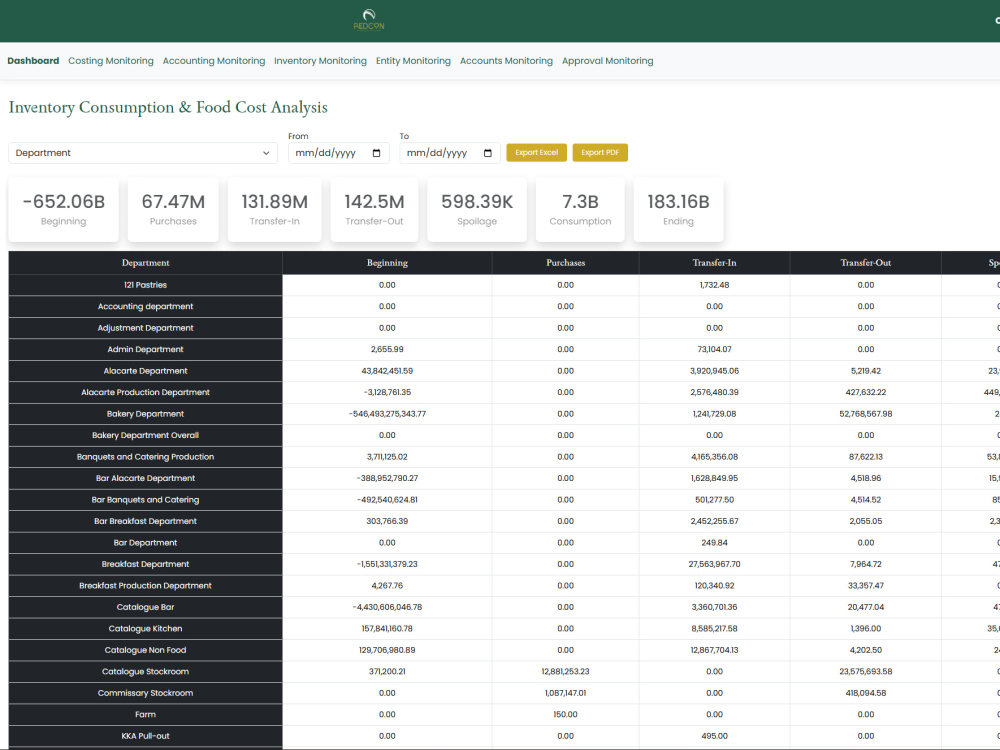Navigate to Accounts Monitoring

click(x=506, y=61)
